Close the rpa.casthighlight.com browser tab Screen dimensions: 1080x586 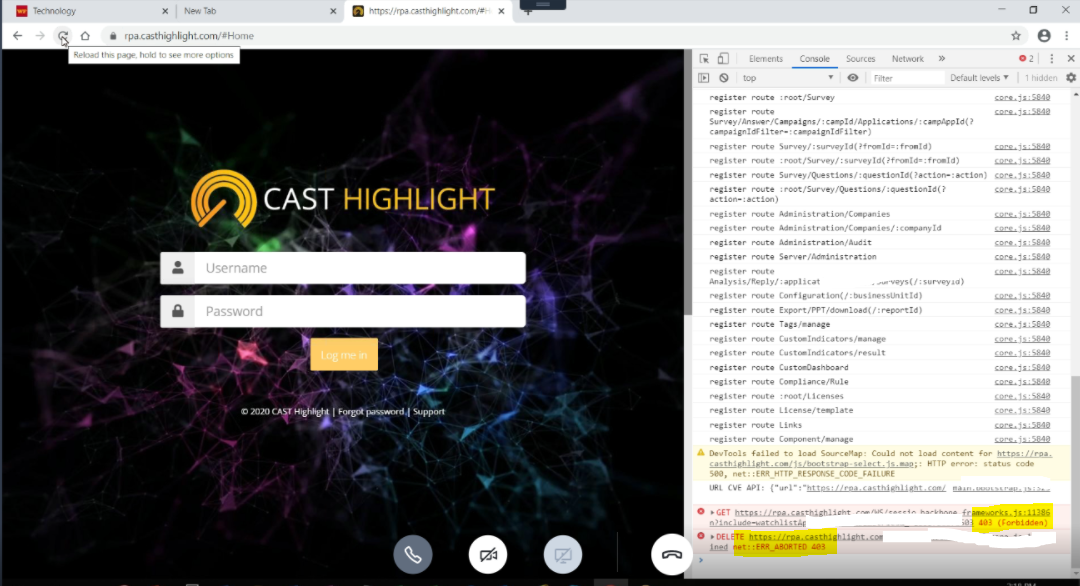point(501,11)
